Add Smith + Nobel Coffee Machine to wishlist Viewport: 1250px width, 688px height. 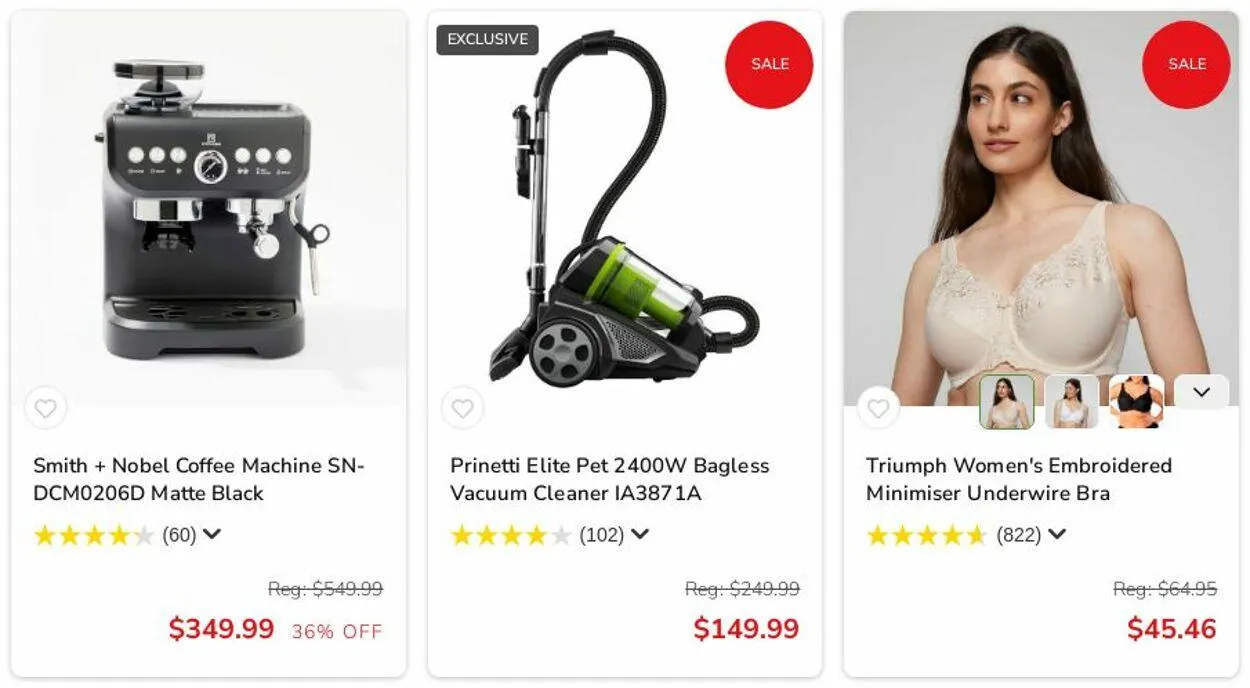[46, 408]
